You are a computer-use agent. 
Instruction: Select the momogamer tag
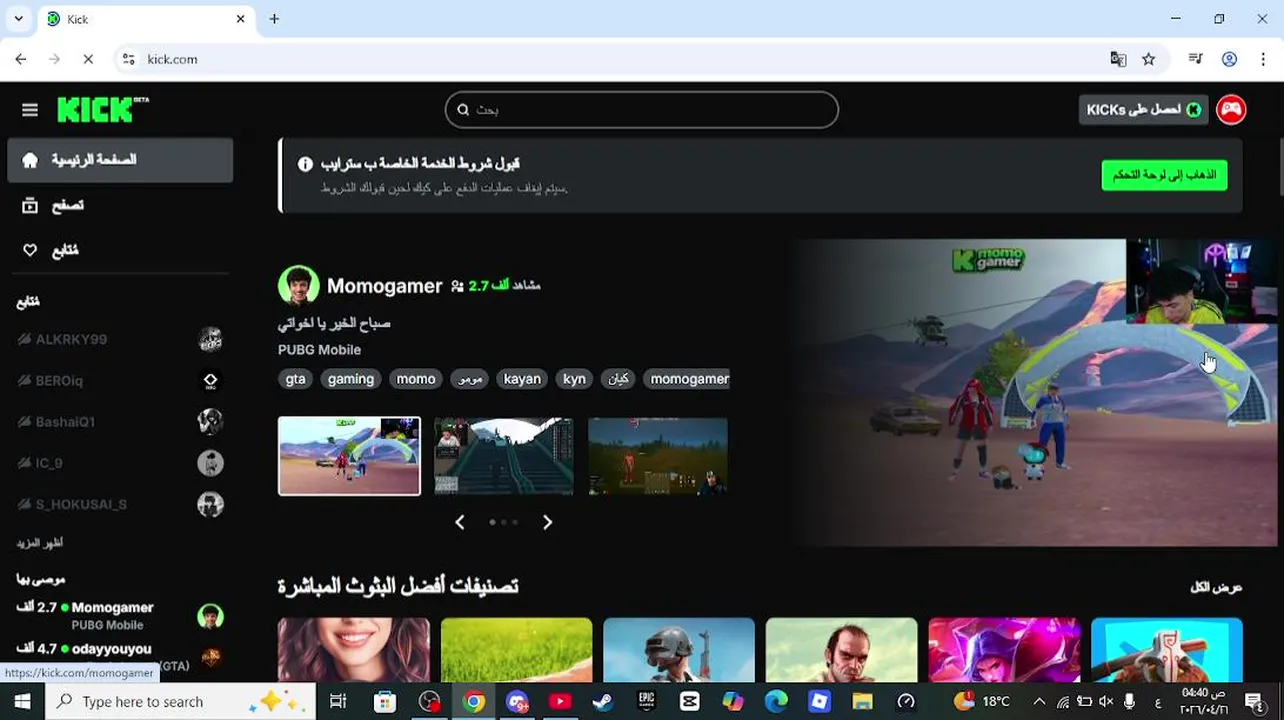[x=689, y=379]
